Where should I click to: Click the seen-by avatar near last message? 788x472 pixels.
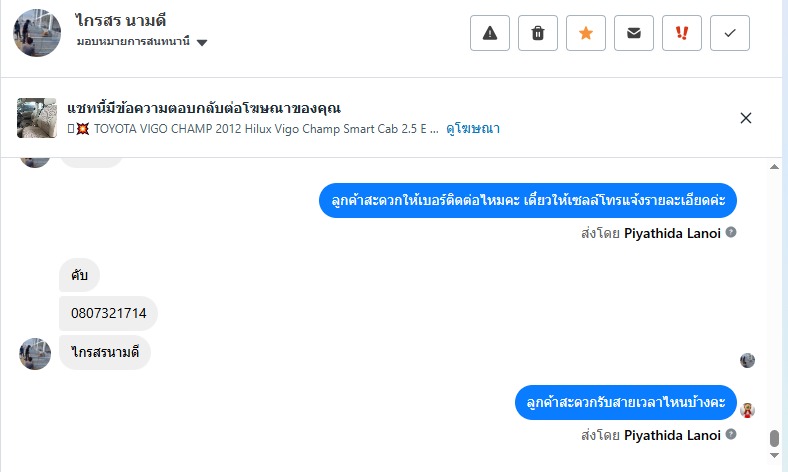tap(747, 410)
